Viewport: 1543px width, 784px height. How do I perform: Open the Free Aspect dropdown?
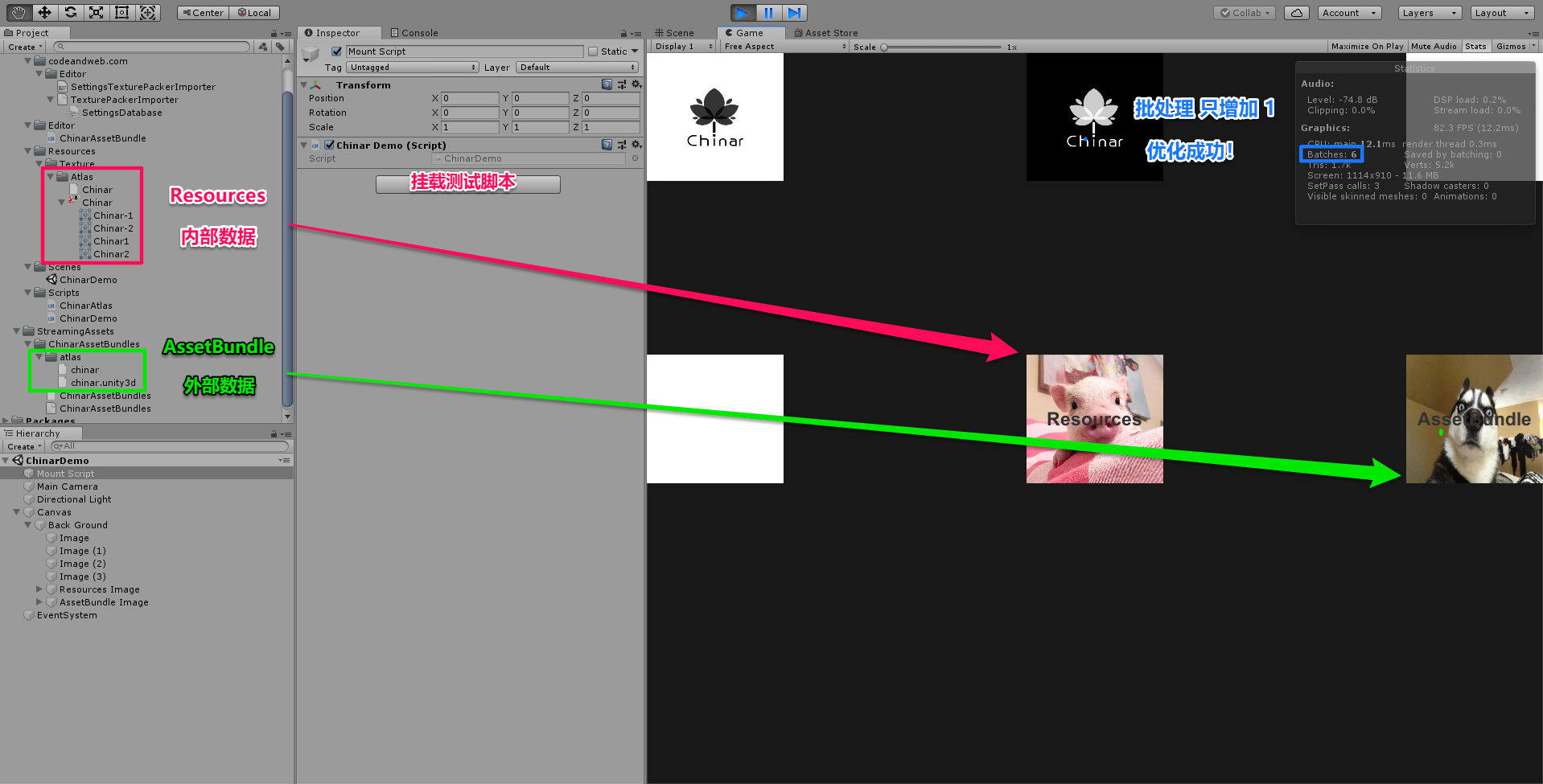click(x=784, y=47)
